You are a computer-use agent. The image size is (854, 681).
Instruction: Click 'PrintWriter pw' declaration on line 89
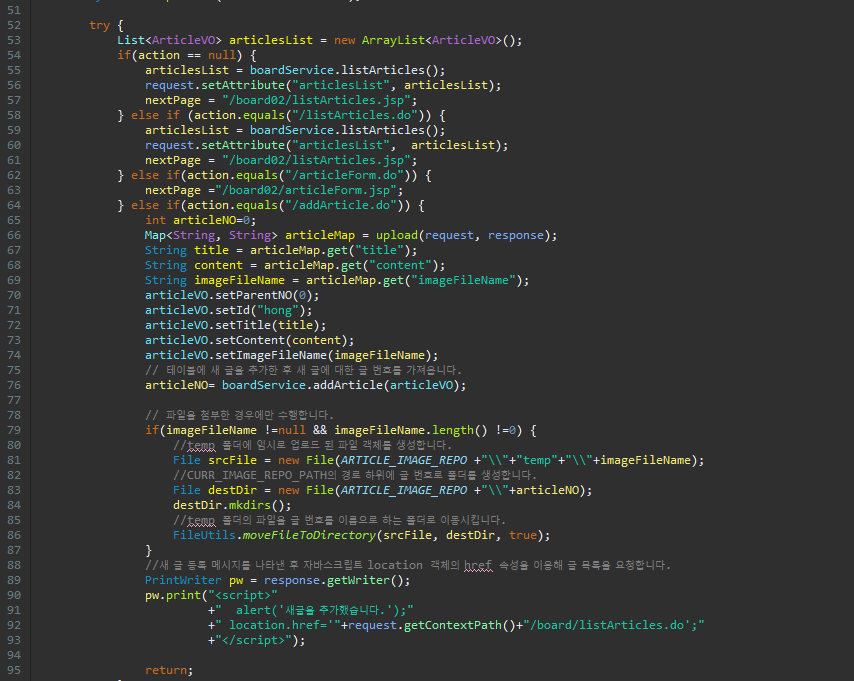[x=194, y=580]
